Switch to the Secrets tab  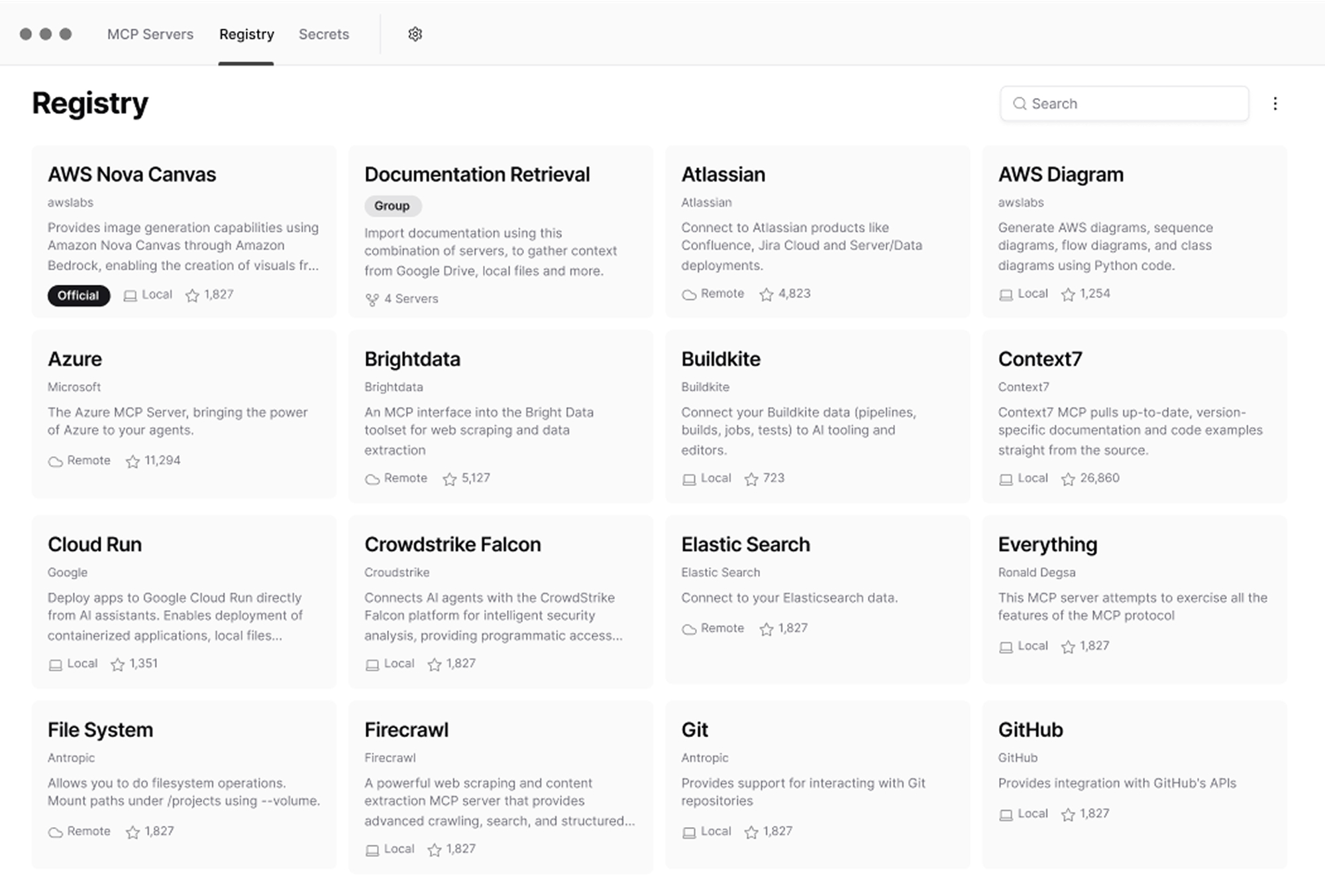[x=323, y=34]
